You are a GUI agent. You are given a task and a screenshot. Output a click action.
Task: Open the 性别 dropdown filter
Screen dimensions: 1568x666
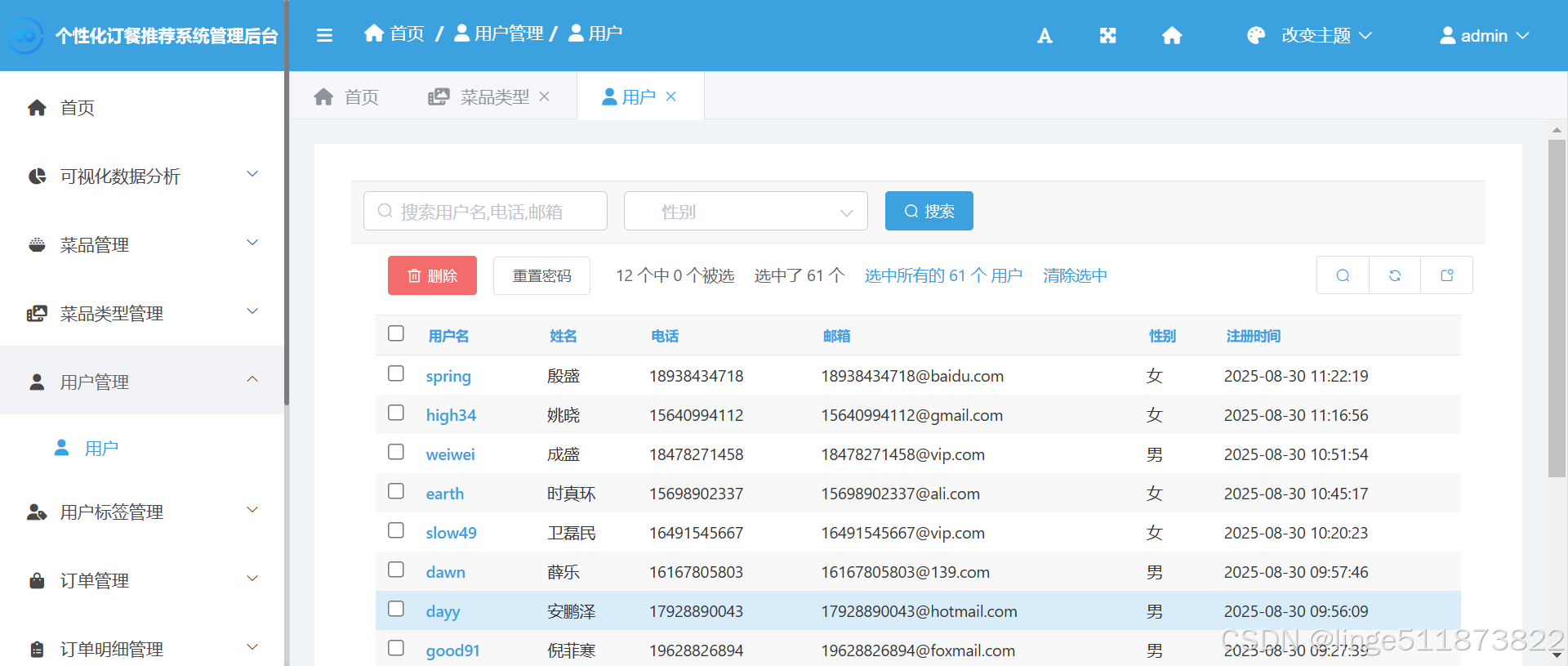click(x=746, y=211)
